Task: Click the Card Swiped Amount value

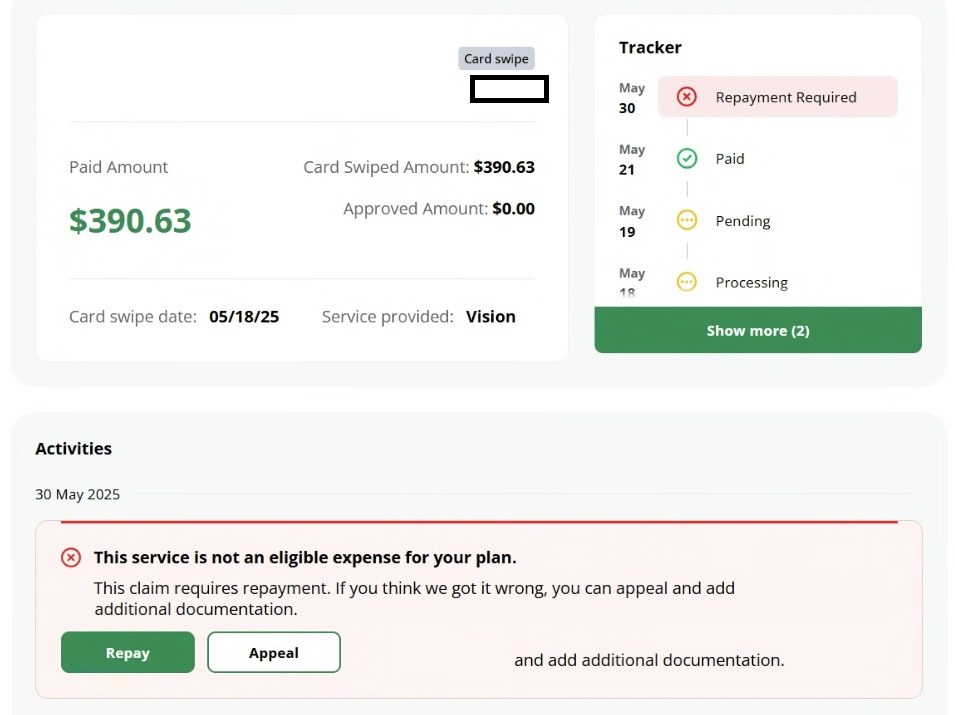Action: click(504, 167)
